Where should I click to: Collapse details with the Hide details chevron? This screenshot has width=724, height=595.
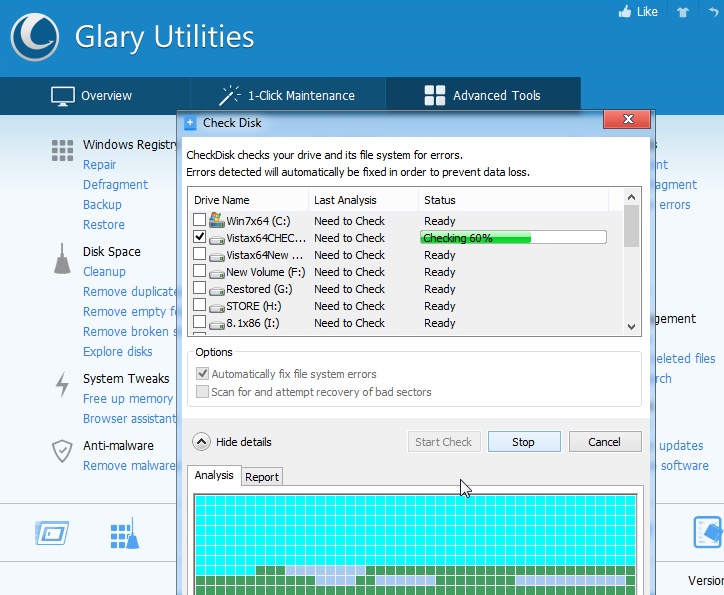tap(201, 442)
